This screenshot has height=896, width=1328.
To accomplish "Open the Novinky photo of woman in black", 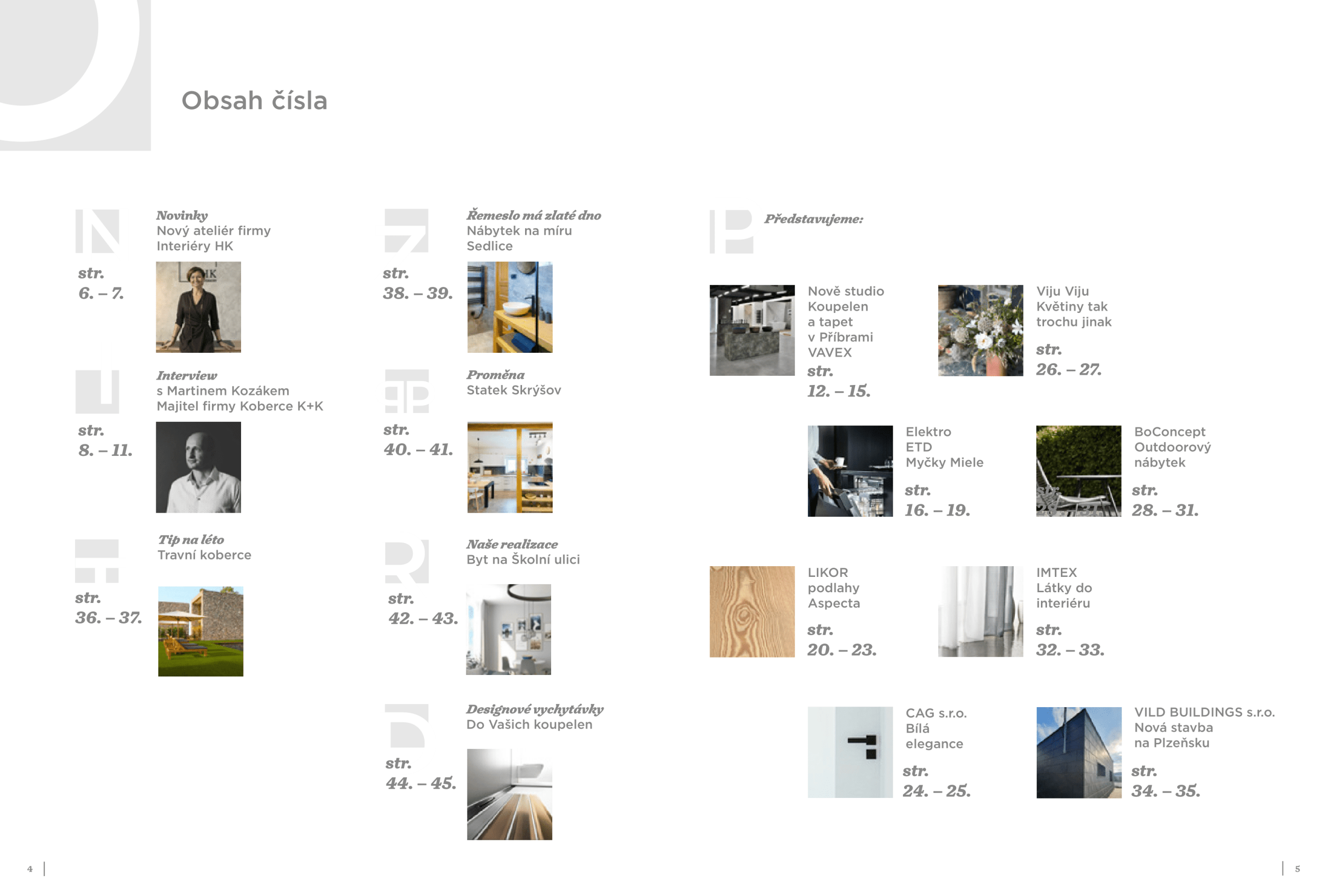I will point(198,307).
